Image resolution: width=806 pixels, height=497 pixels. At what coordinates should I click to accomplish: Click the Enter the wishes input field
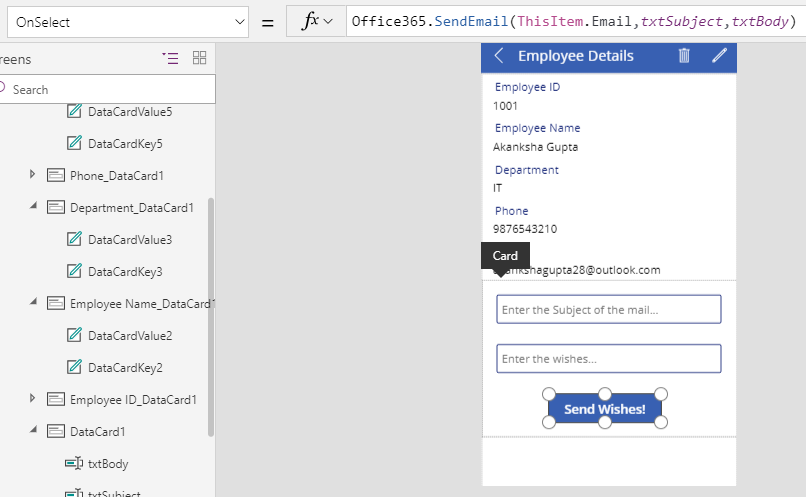(x=608, y=359)
